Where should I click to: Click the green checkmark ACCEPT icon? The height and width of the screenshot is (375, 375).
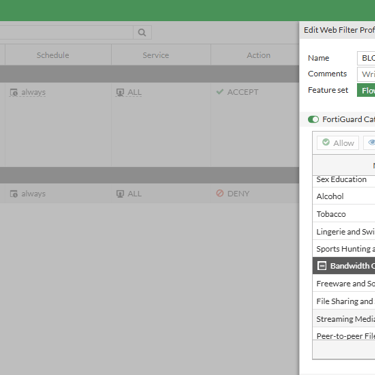tap(220, 91)
